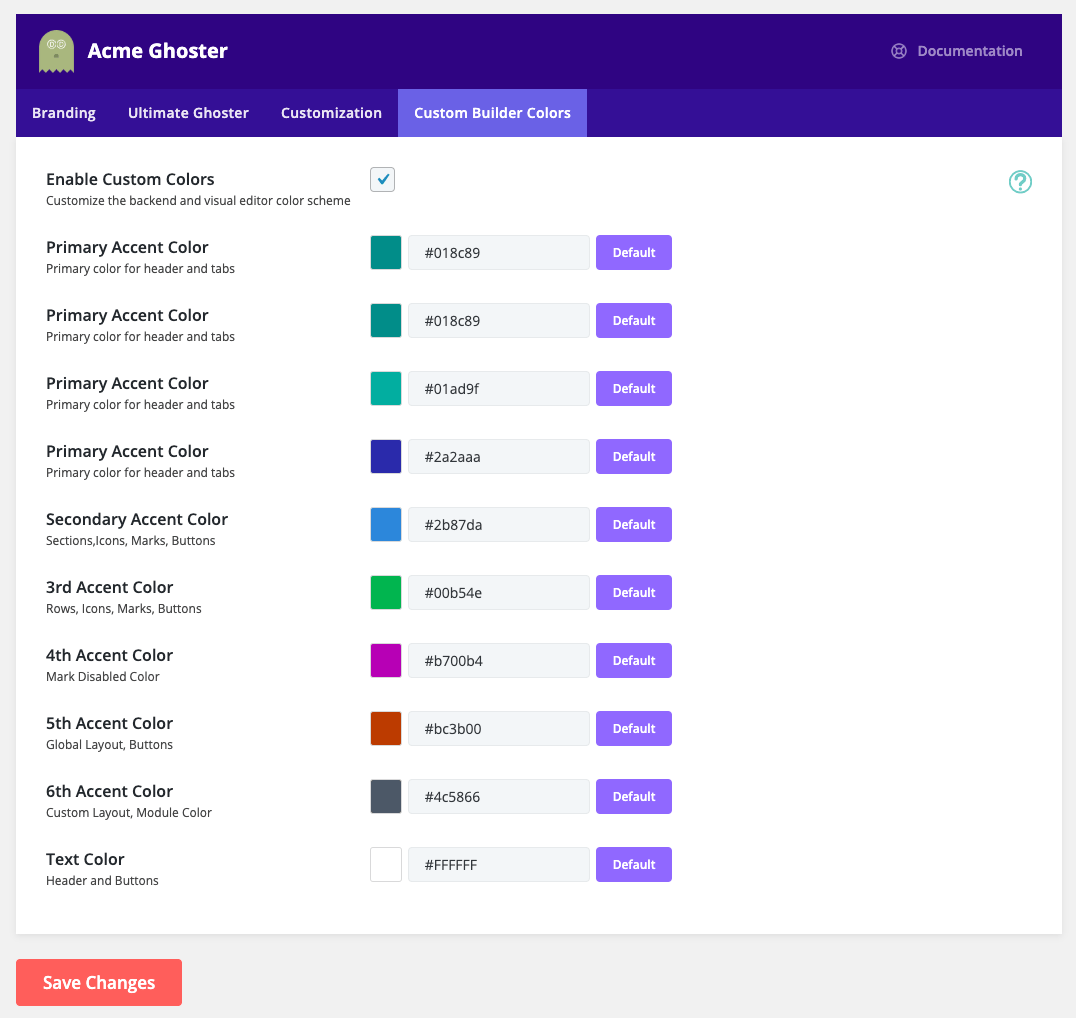Focus the #bc3b00 hex input field
This screenshot has height=1018, width=1076.
pos(499,728)
